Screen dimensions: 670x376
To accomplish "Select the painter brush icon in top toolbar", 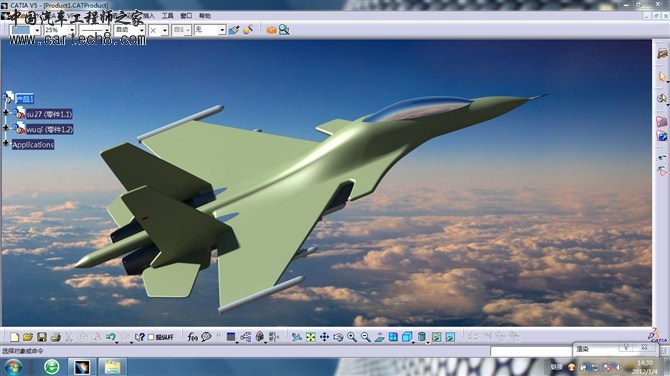I will coord(234,30).
